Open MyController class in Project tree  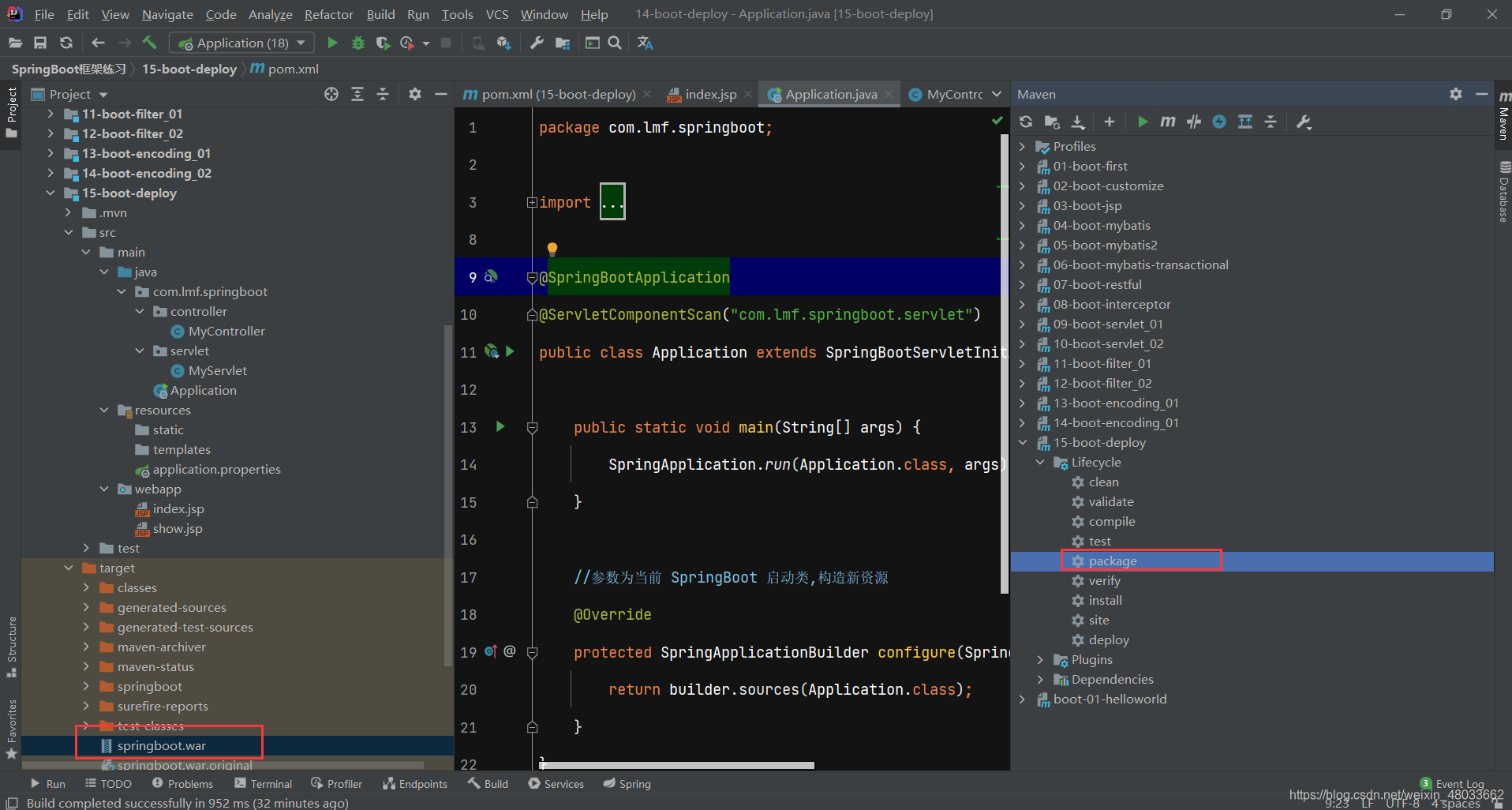[x=226, y=331]
